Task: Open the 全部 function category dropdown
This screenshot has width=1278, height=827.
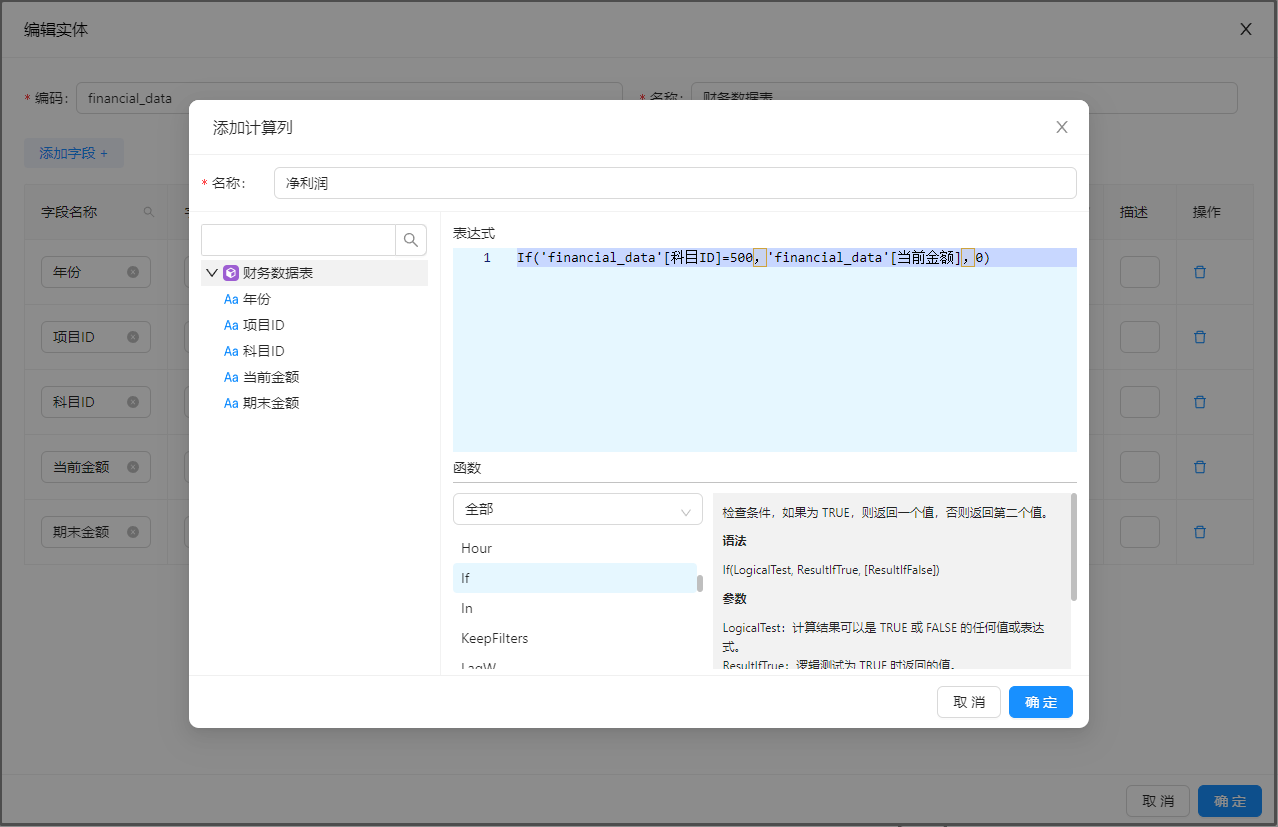Action: pyautogui.click(x=577, y=509)
